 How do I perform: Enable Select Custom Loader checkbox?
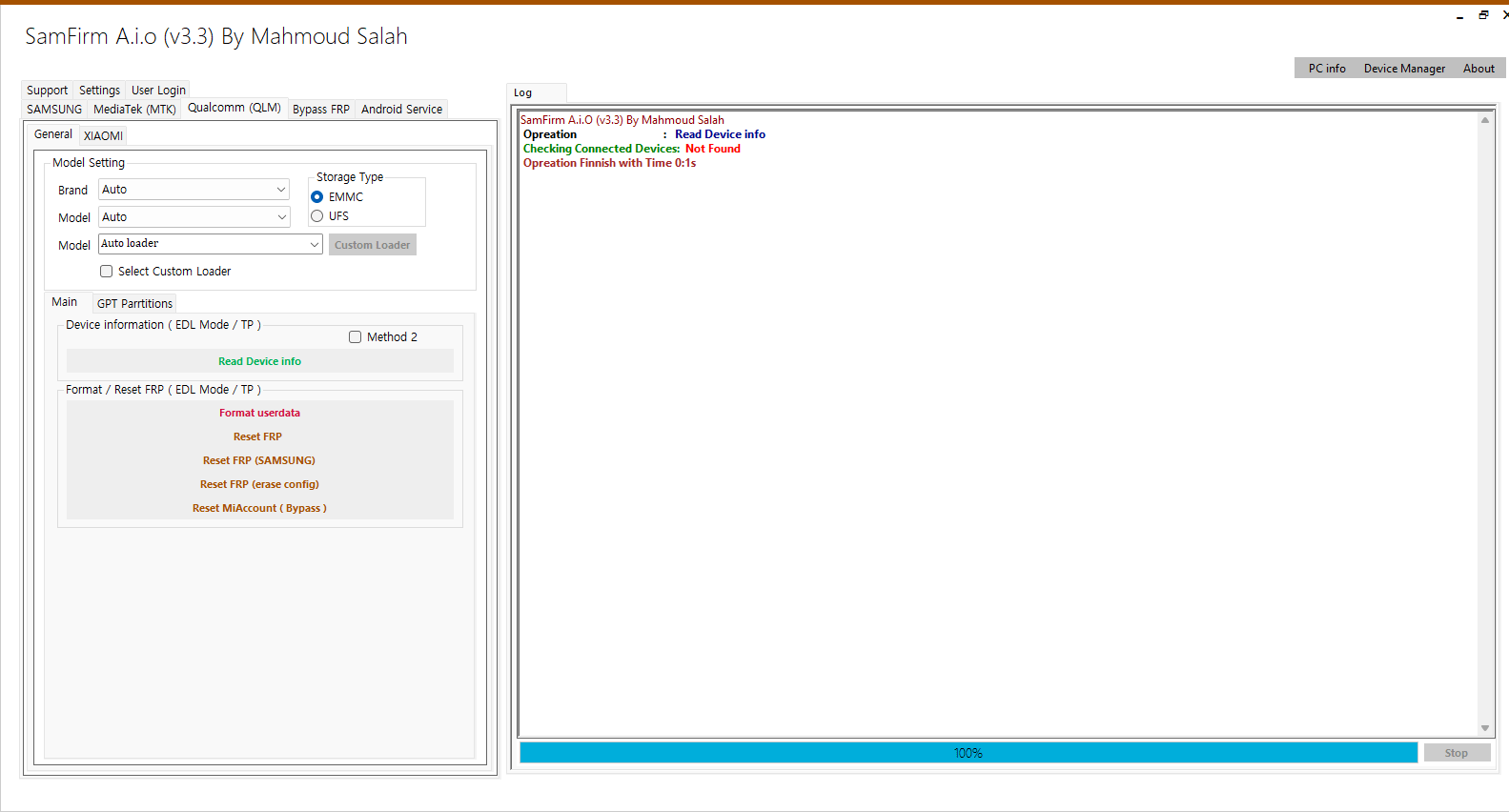pyautogui.click(x=166, y=272)
